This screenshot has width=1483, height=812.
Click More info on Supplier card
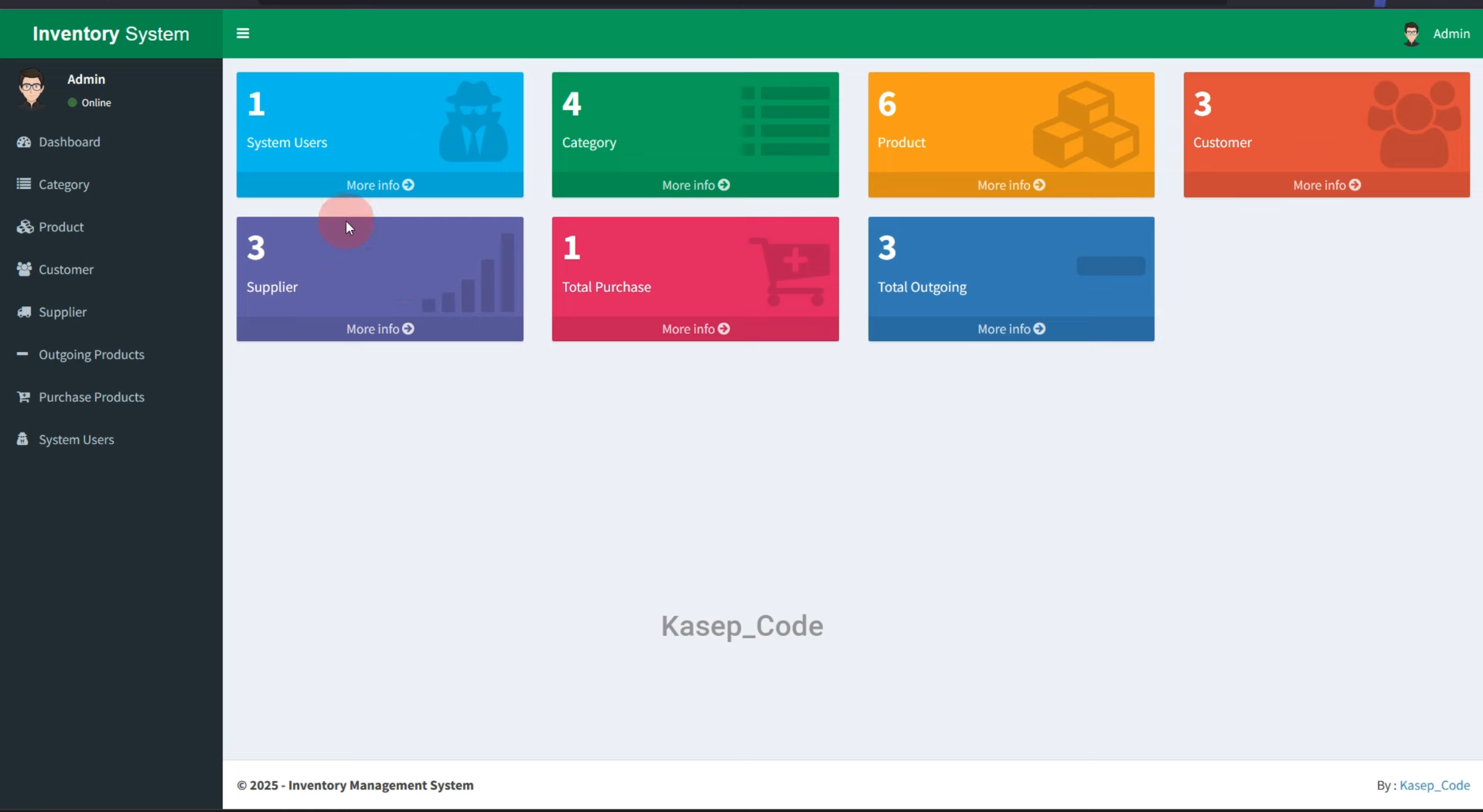pos(380,328)
